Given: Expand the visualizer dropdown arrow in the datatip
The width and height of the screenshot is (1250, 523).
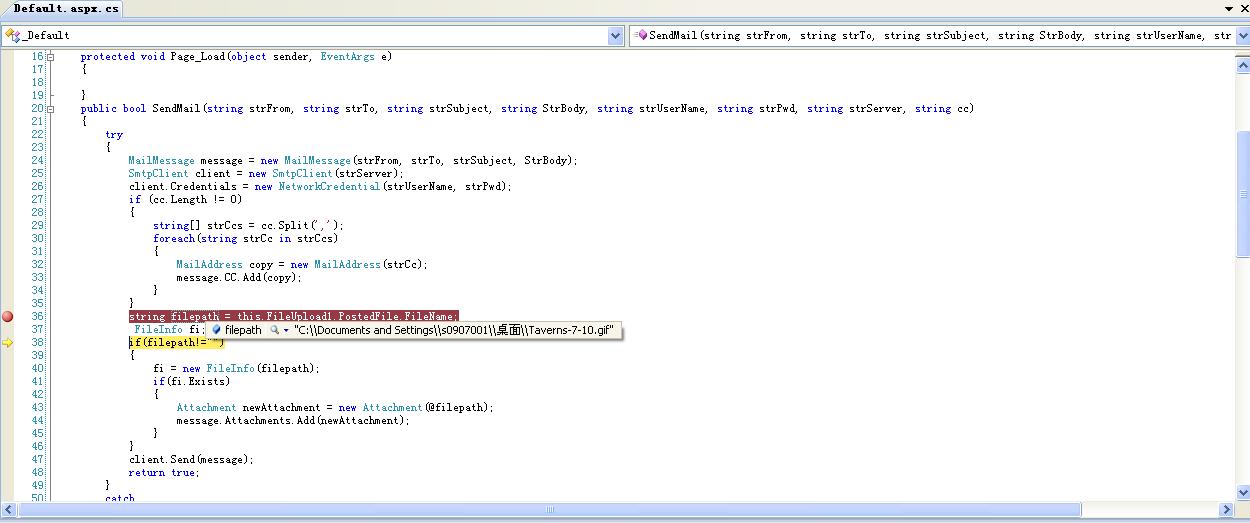Looking at the screenshot, I should coord(286,330).
